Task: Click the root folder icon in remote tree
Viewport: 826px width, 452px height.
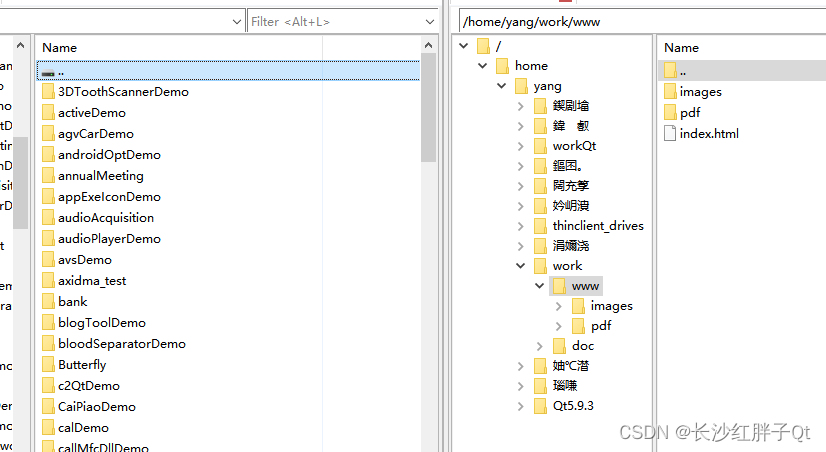Action: pyautogui.click(x=484, y=46)
